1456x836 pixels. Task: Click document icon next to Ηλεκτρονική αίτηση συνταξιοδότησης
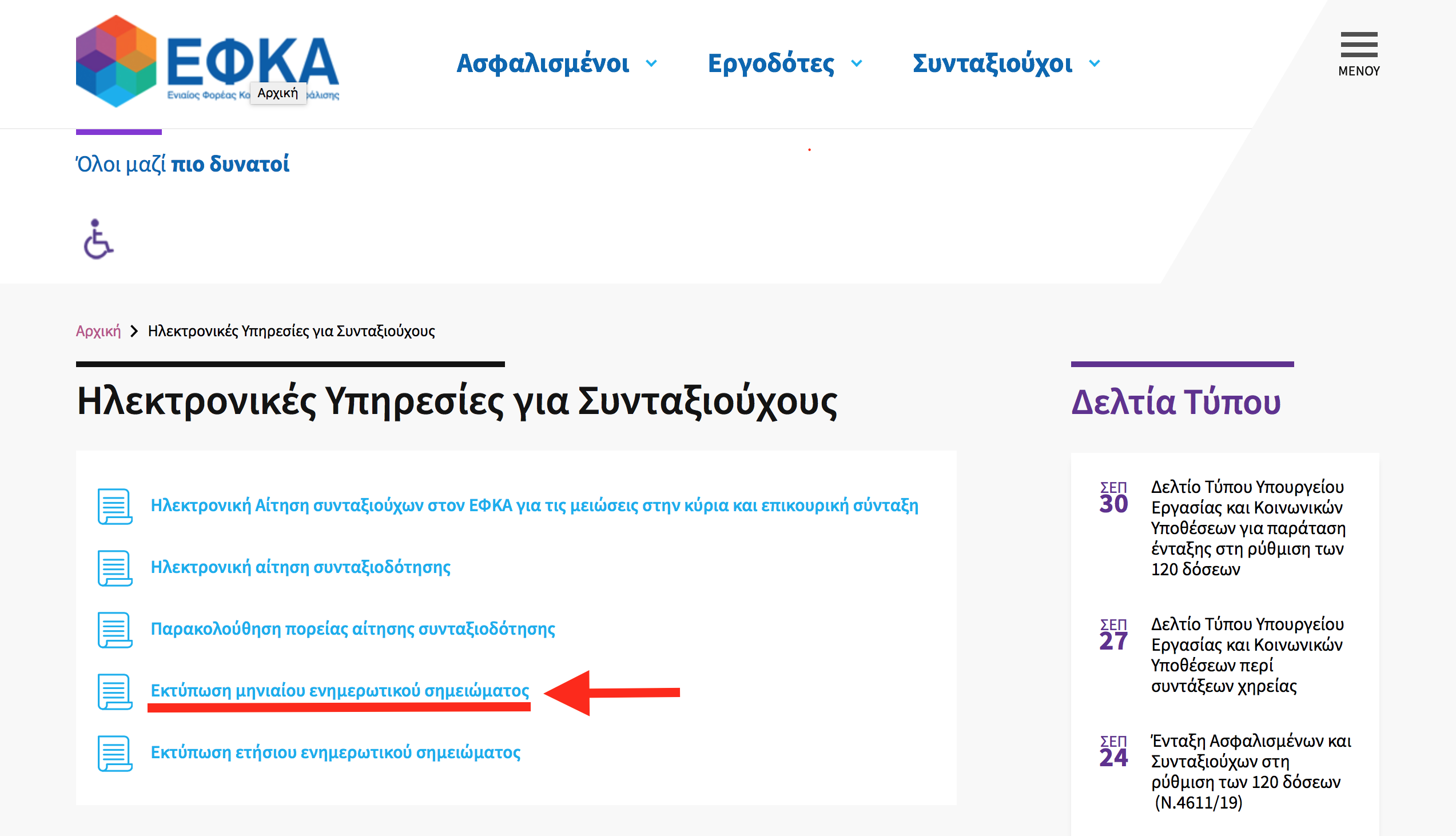coord(114,567)
